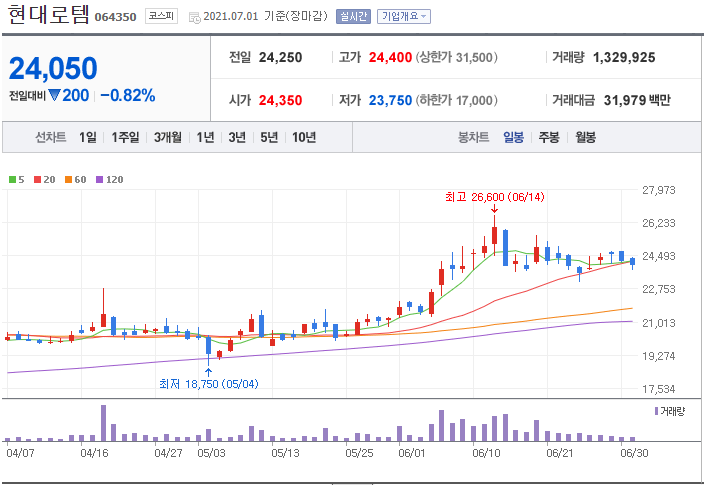Click the purple 거래량 volume legend marker
Viewport: 704px width, 485px height.
656,411
